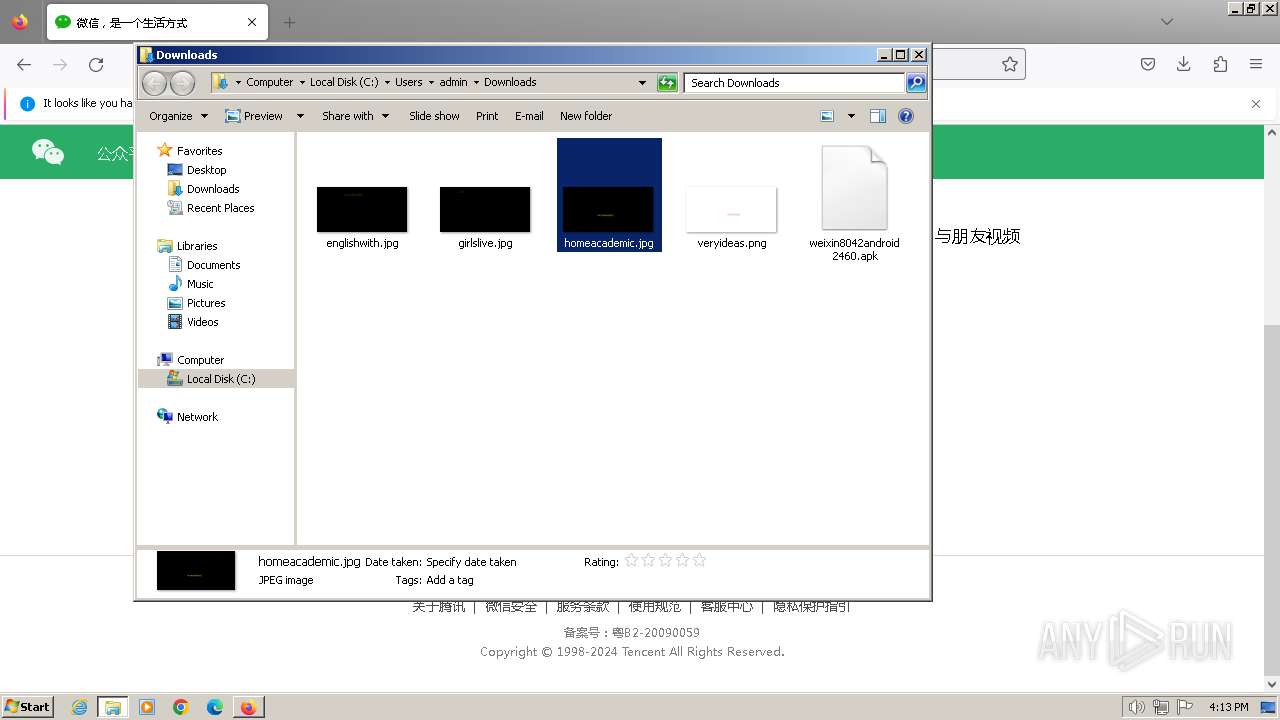Click the Explorer Back navigation button
Image resolution: width=1280 pixels, height=720 pixels.
point(154,83)
